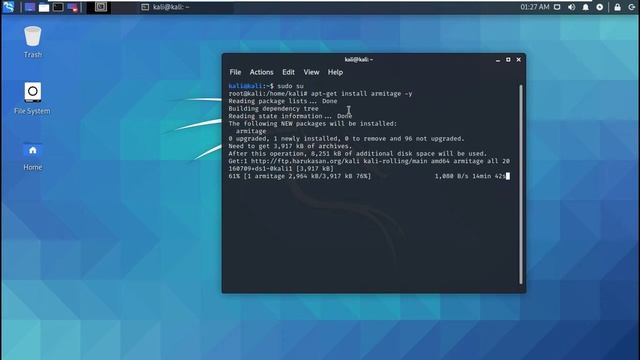Click the 'Need to get 3,917 kB' line
The image size is (640, 360).
pos(290,146)
